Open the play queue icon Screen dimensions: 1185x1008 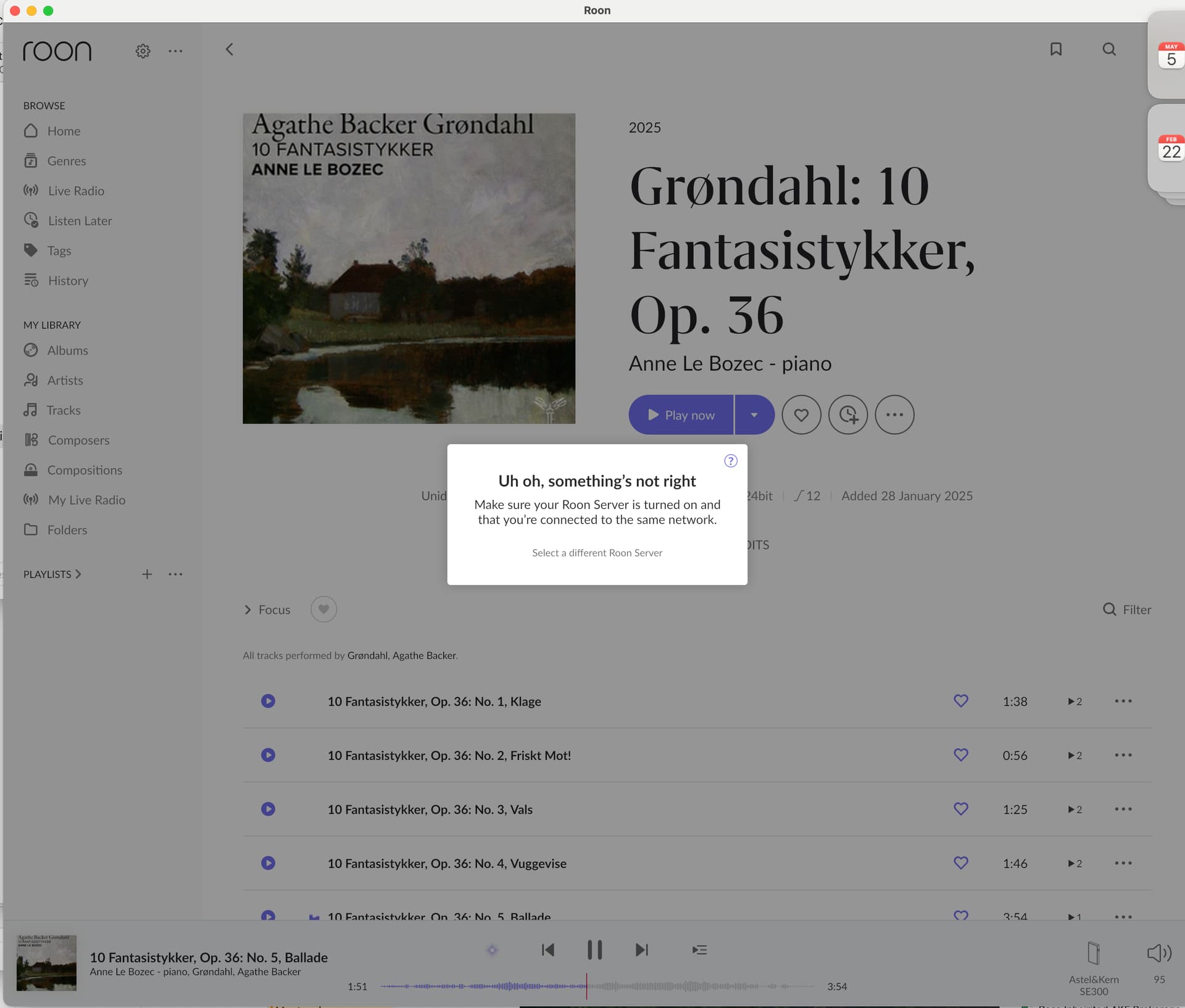699,950
